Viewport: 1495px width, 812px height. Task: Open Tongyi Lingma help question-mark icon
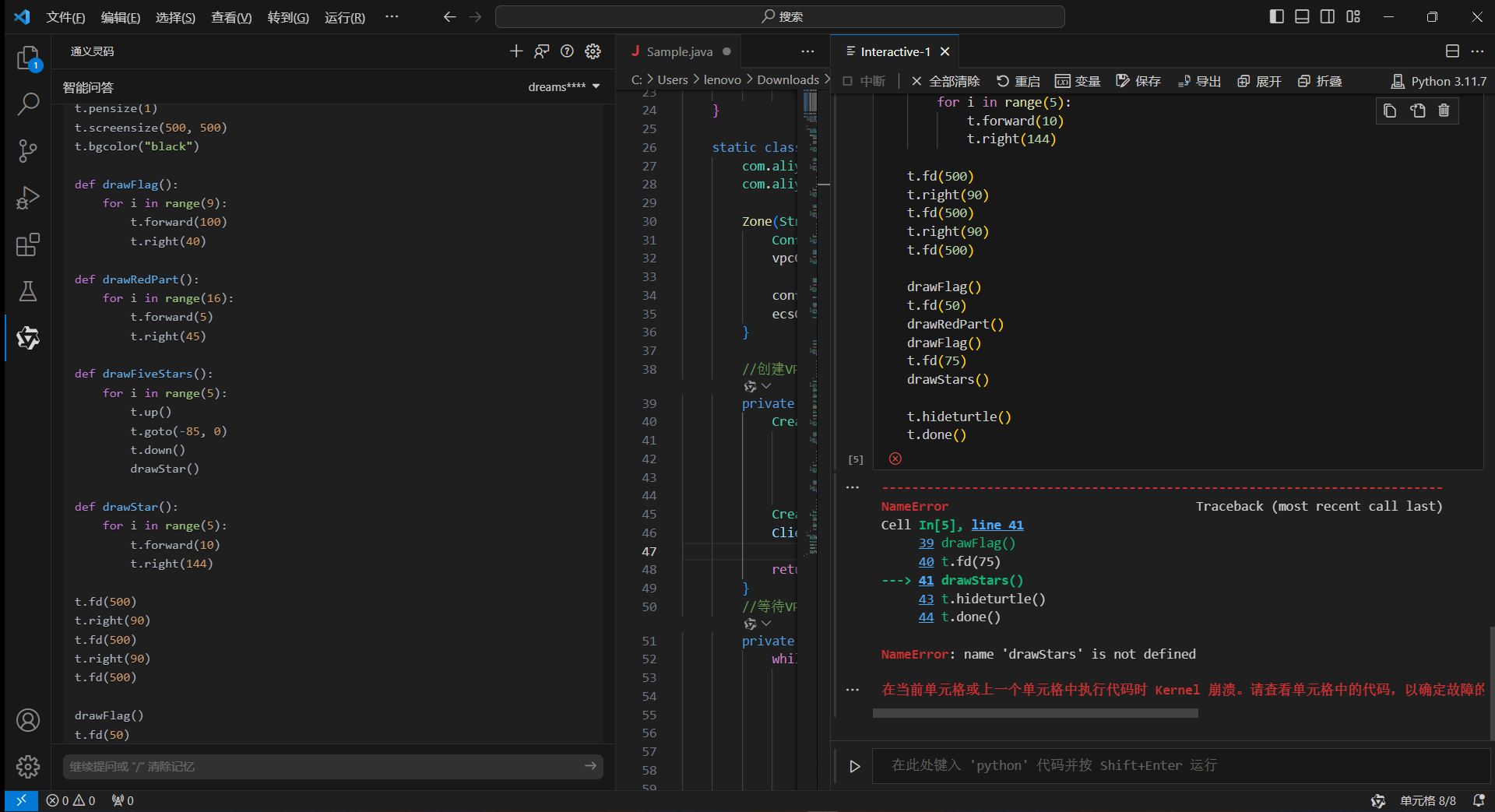[x=568, y=51]
